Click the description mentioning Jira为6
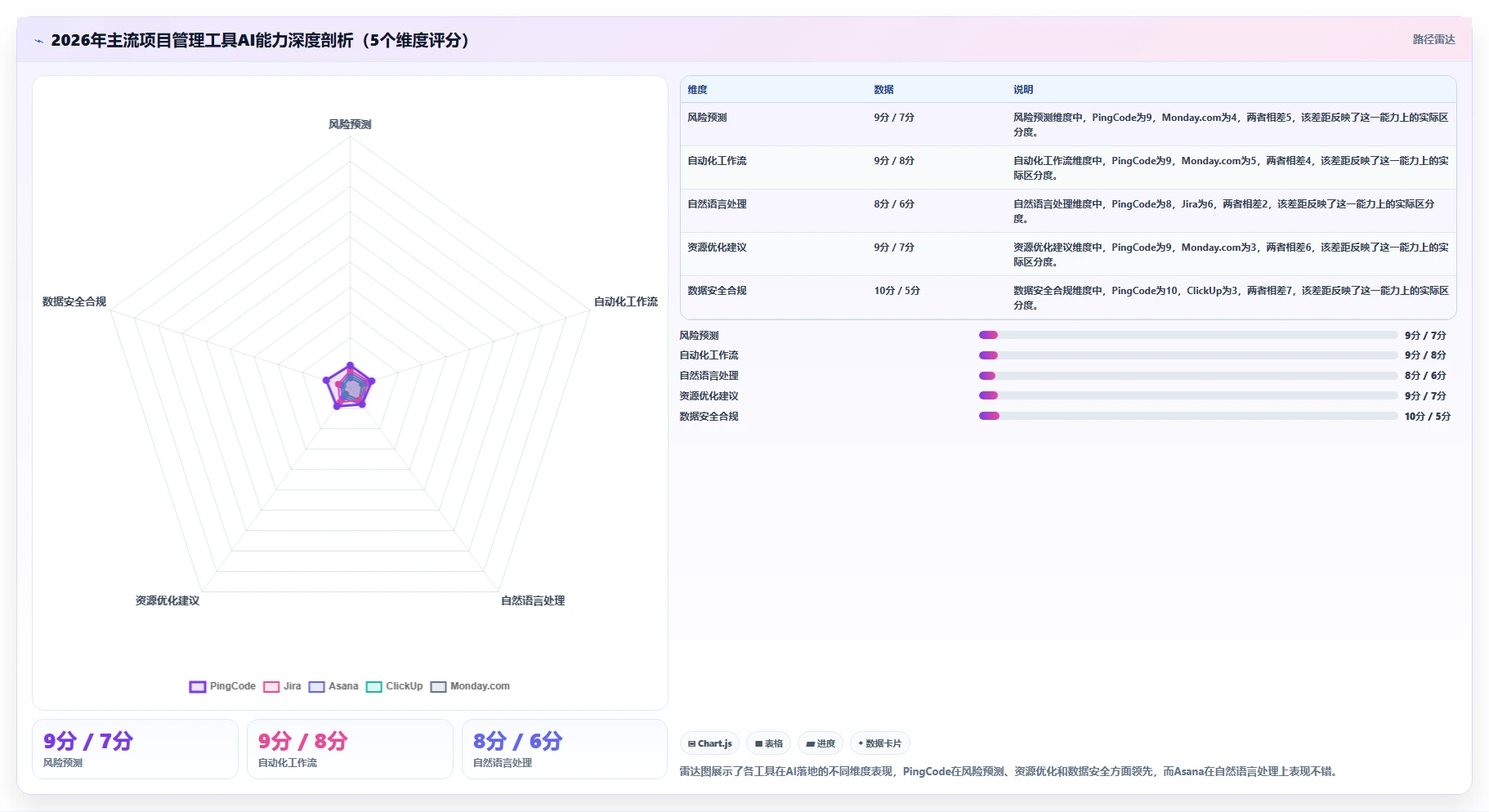Screen dimensions: 1489x812 coord(1223,212)
